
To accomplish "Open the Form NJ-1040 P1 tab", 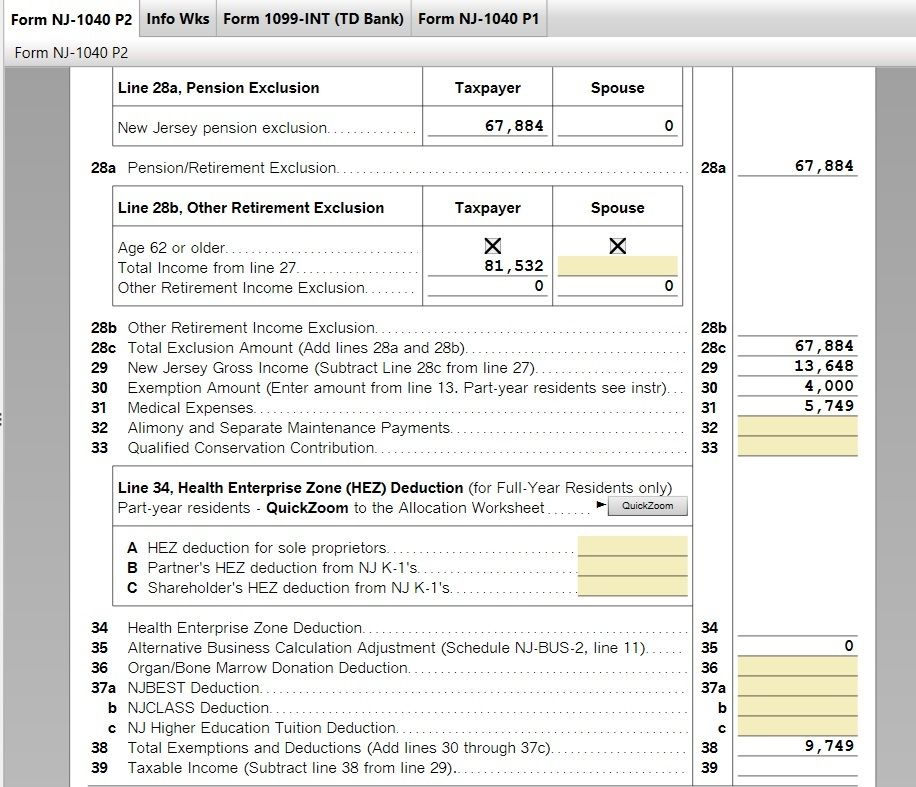I will [478, 19].
